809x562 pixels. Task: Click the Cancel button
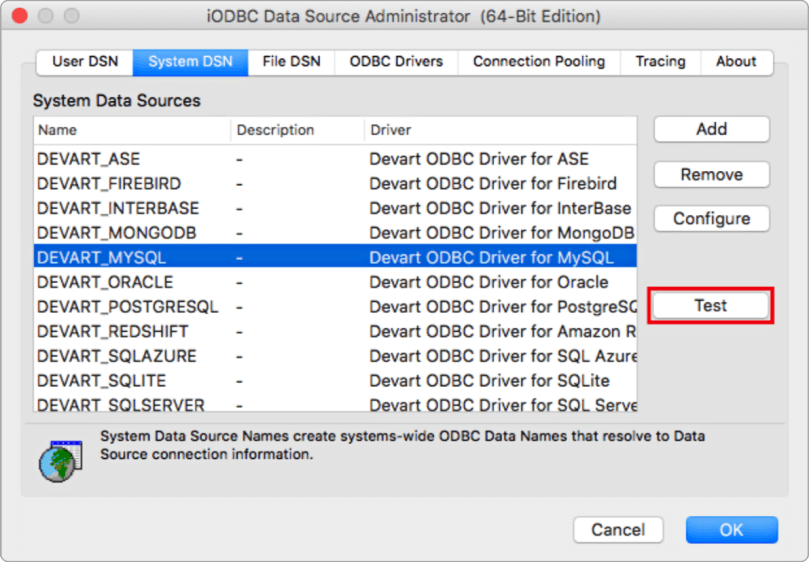618,530
